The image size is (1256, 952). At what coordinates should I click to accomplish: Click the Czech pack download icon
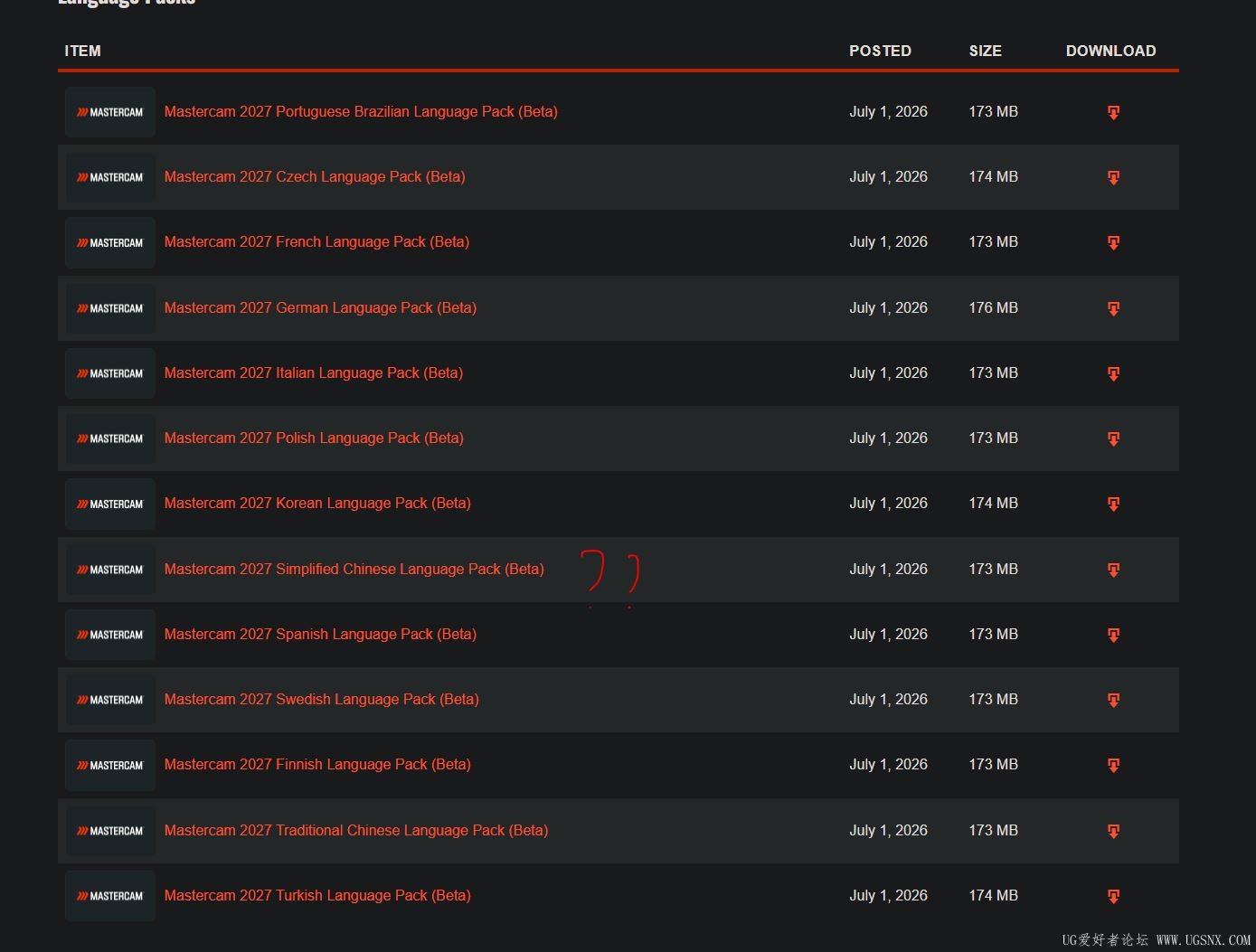click(x=1113, y=177)
